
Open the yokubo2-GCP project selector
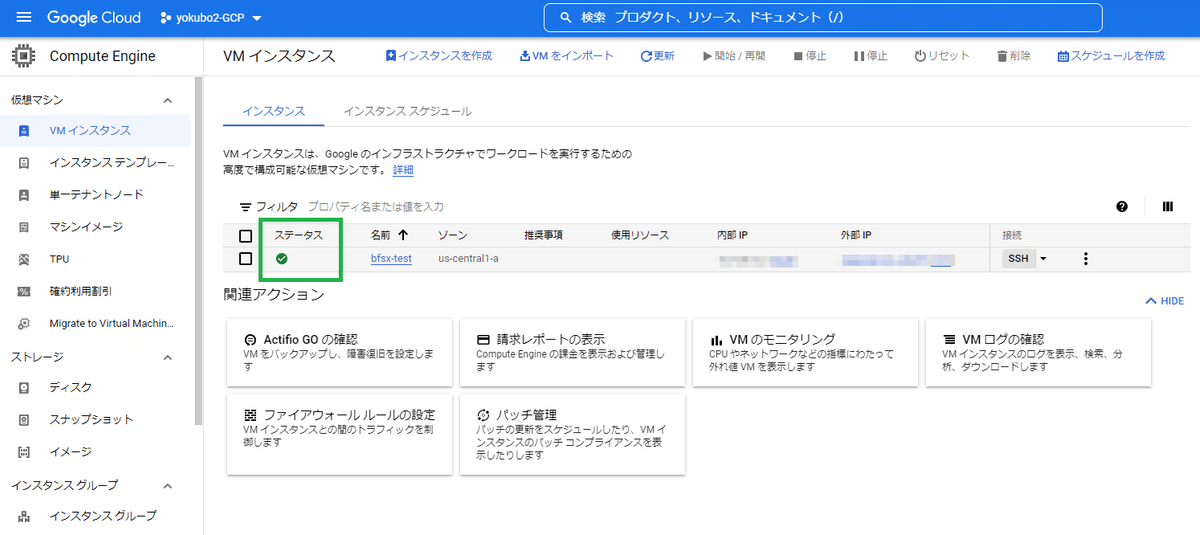pos(210,18)
